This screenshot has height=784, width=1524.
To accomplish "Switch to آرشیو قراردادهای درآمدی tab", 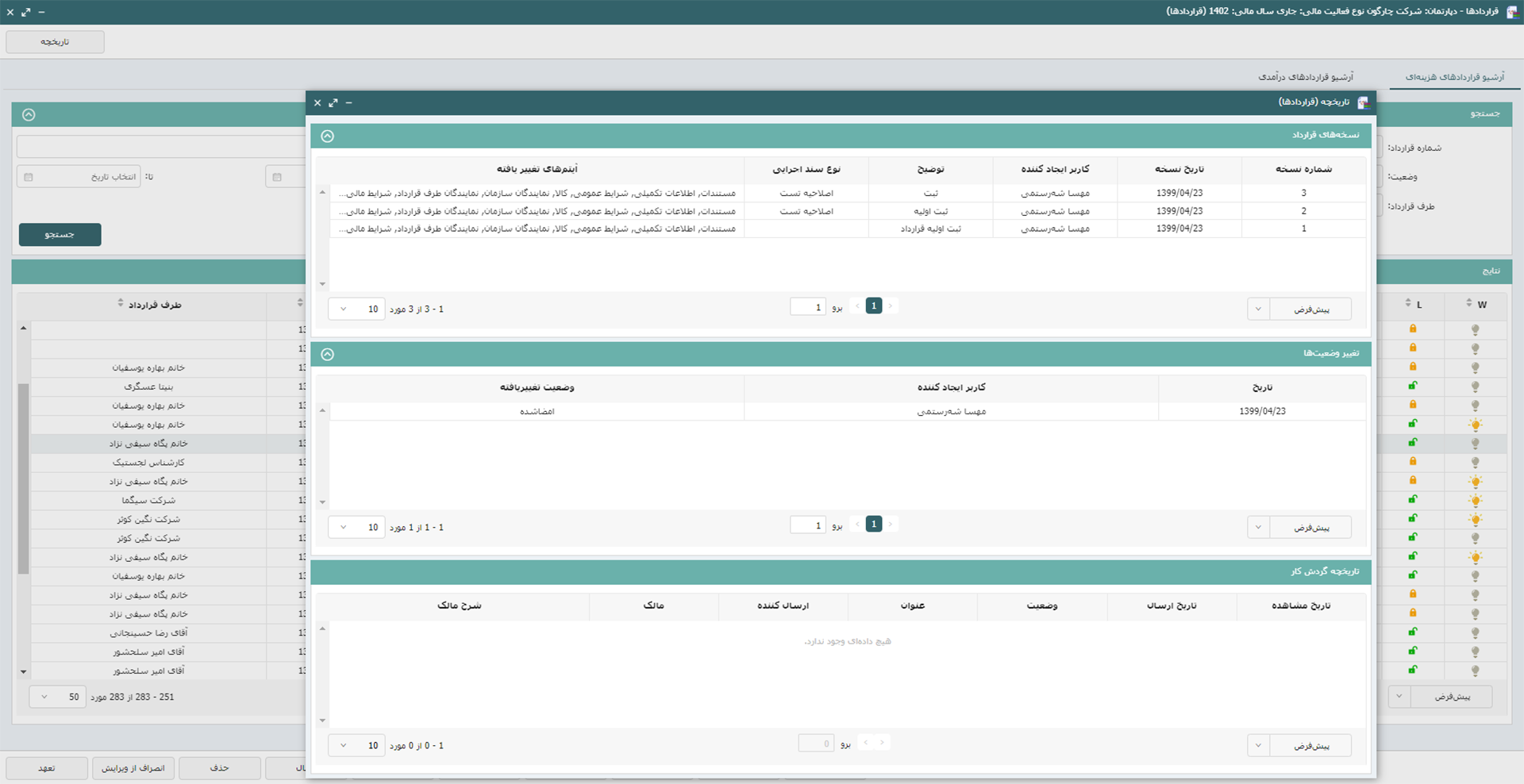I will [1305, 77].
